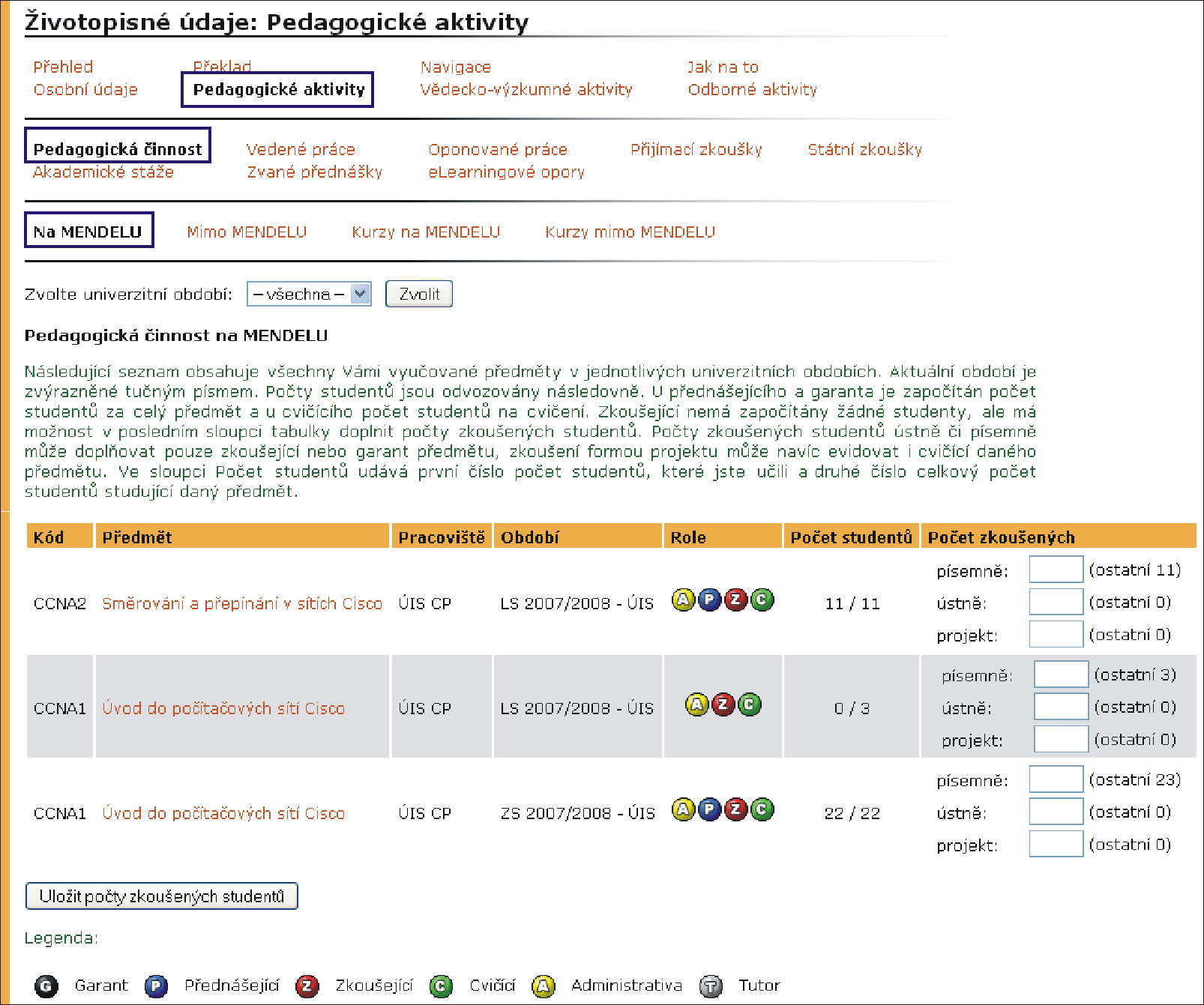Click Uložit počty zkoušených studentů button
Image resolution: width=1204 pixels, height=1005 pixels.
click(x=162, y=896)
